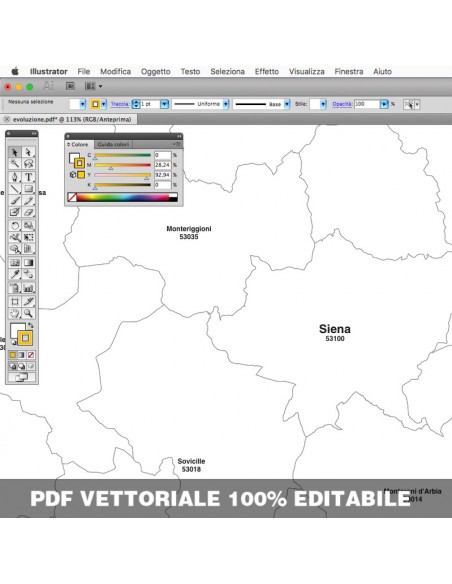This screenshot has height=584, width=452.
Task: Open the Stile graphic style dropdown
Action: pos(323,104)
